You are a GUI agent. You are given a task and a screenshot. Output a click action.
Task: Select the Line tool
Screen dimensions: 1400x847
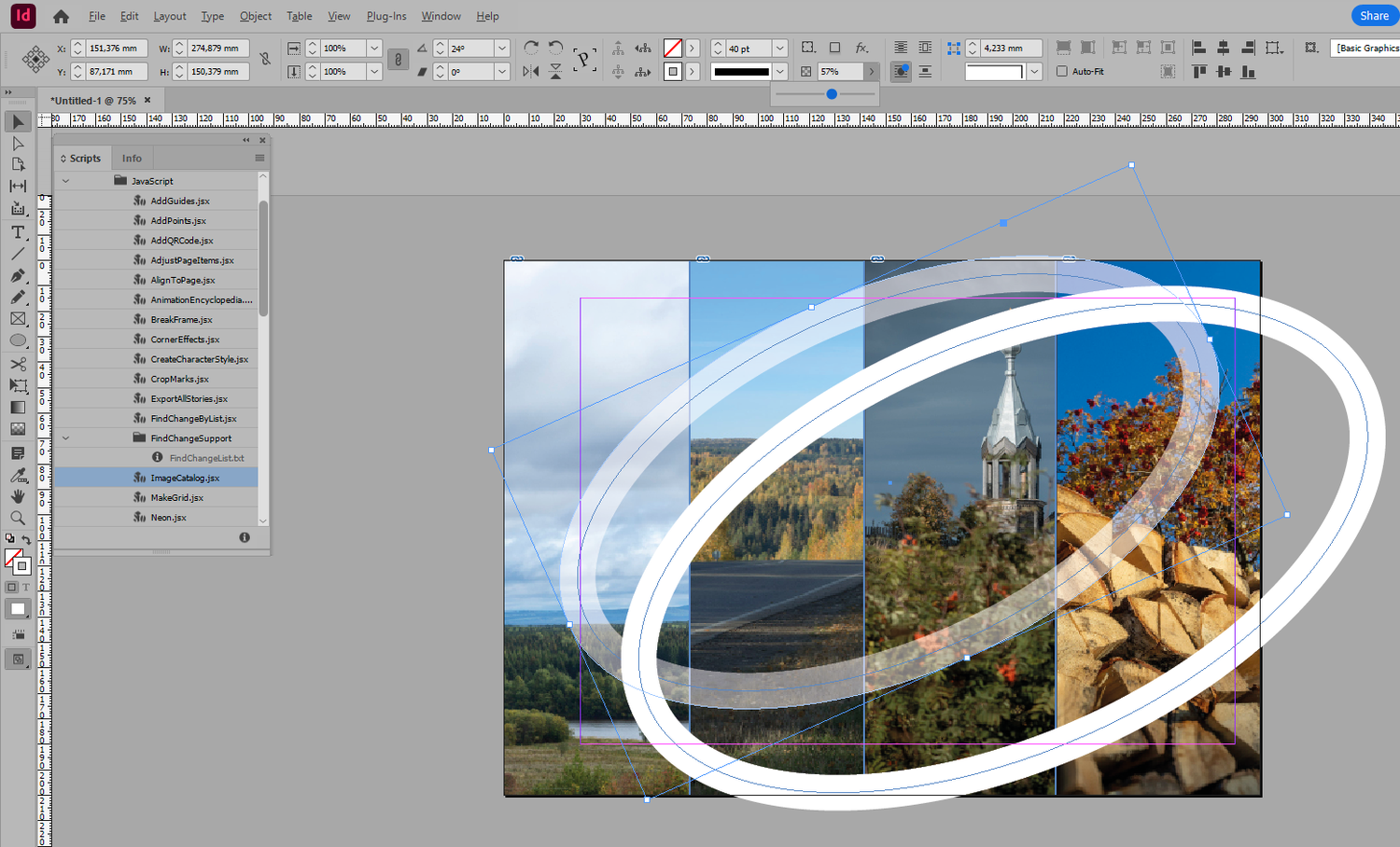tap(18, 254)
